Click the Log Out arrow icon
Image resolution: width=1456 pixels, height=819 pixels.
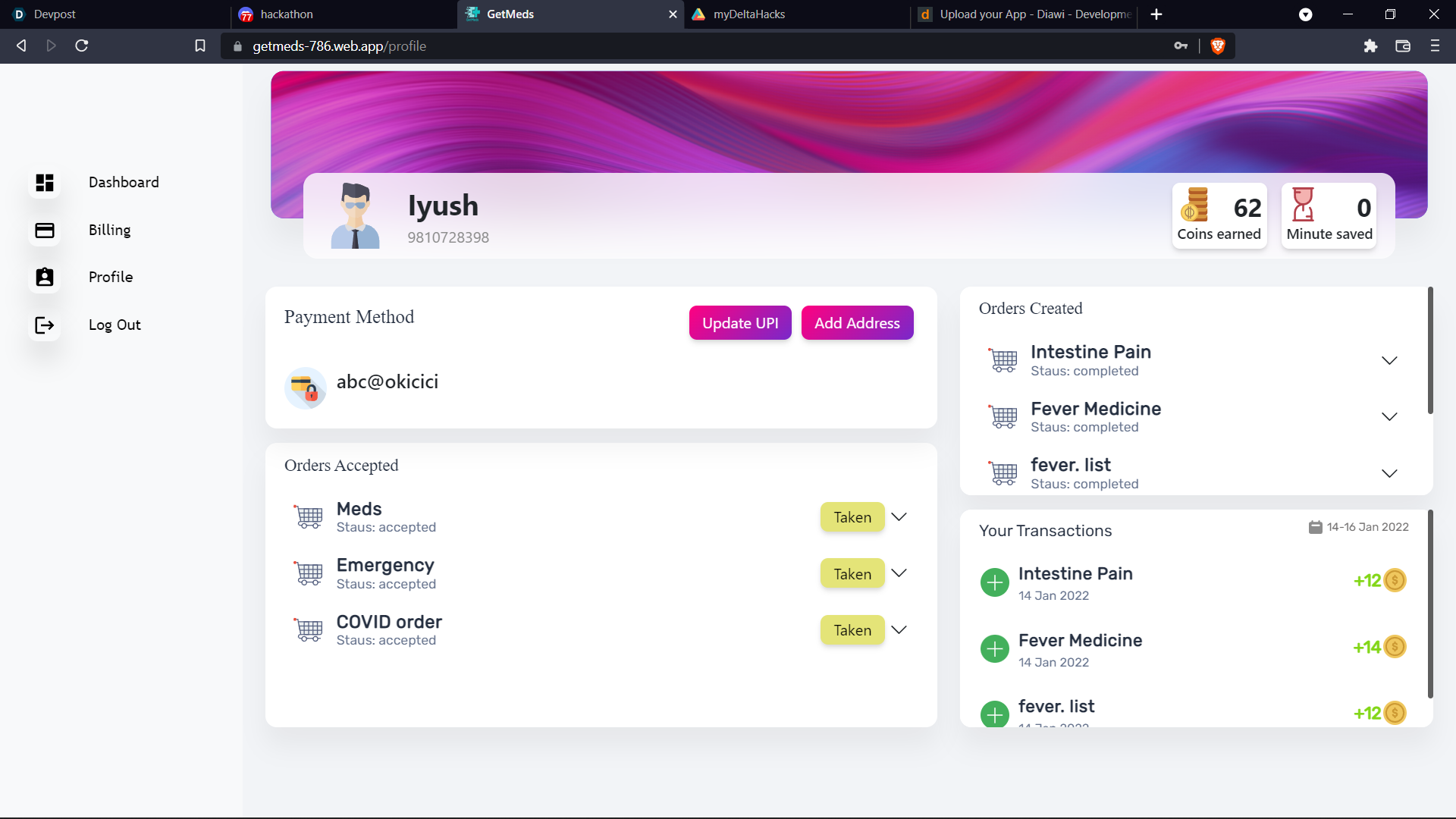tap(45, 325)
